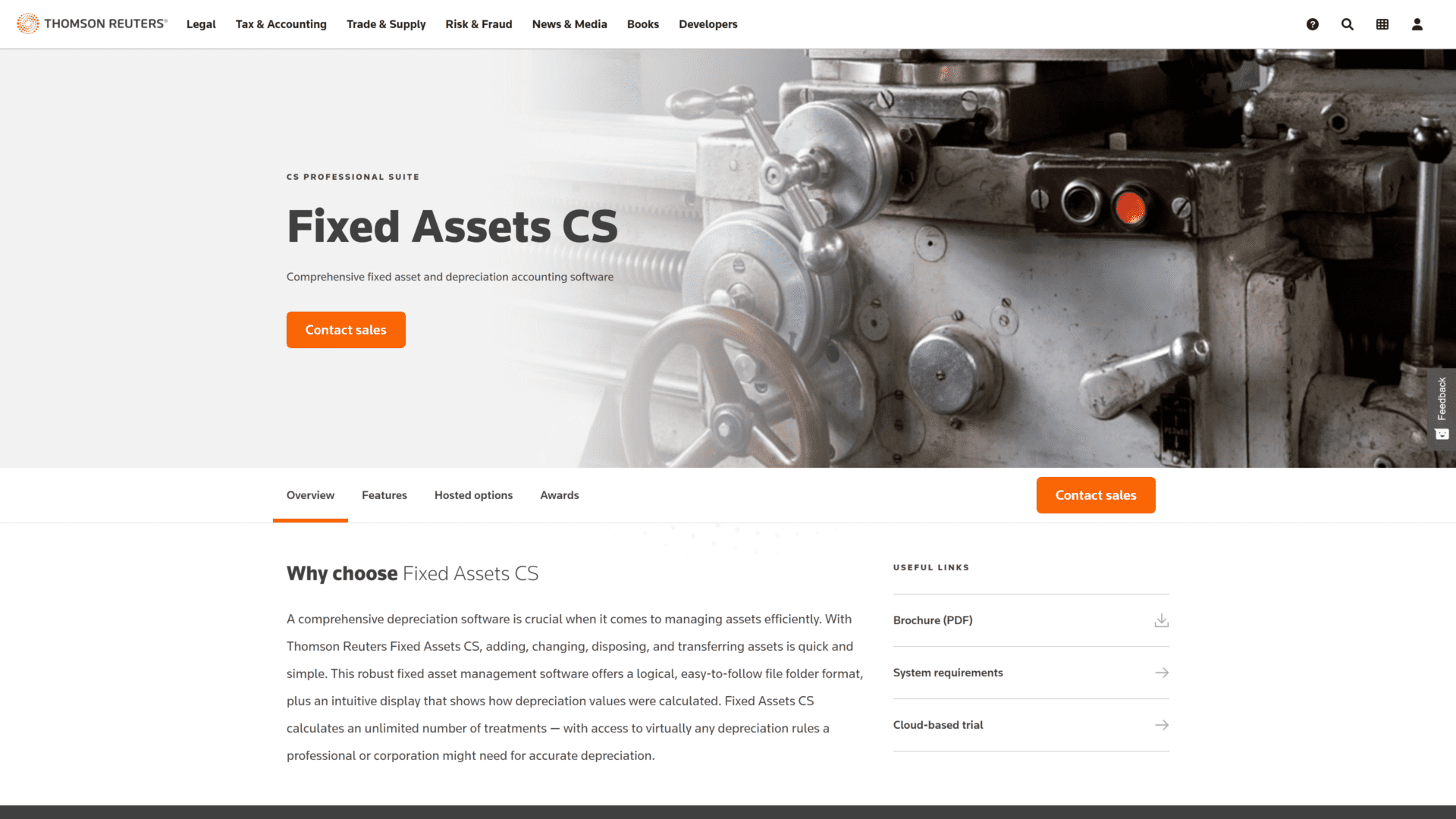Screen dimensions: 1456x819
Task: Click Contact sales button in hero
Action: coord(345,330)
